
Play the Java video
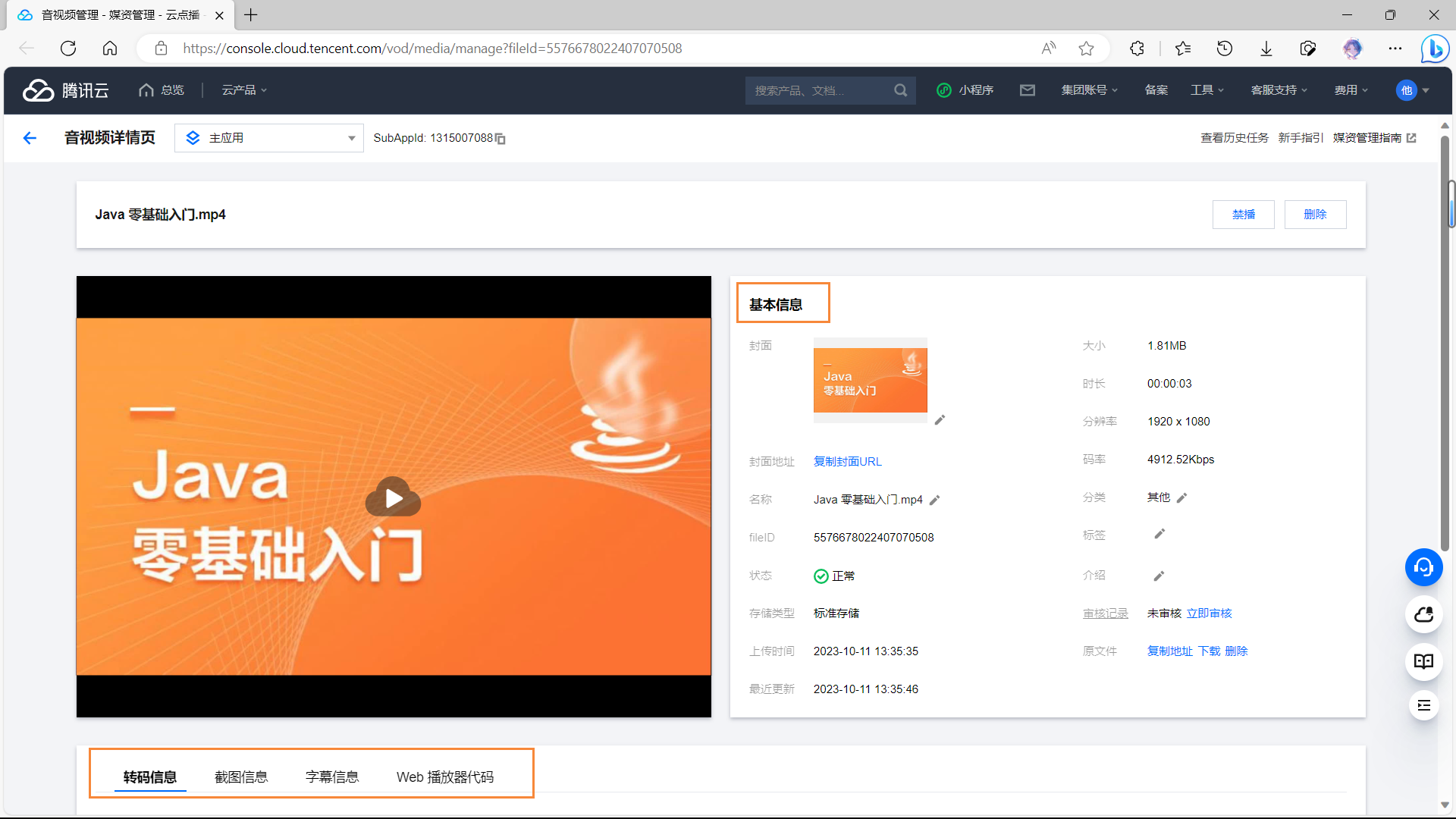(x=393, y=497)
